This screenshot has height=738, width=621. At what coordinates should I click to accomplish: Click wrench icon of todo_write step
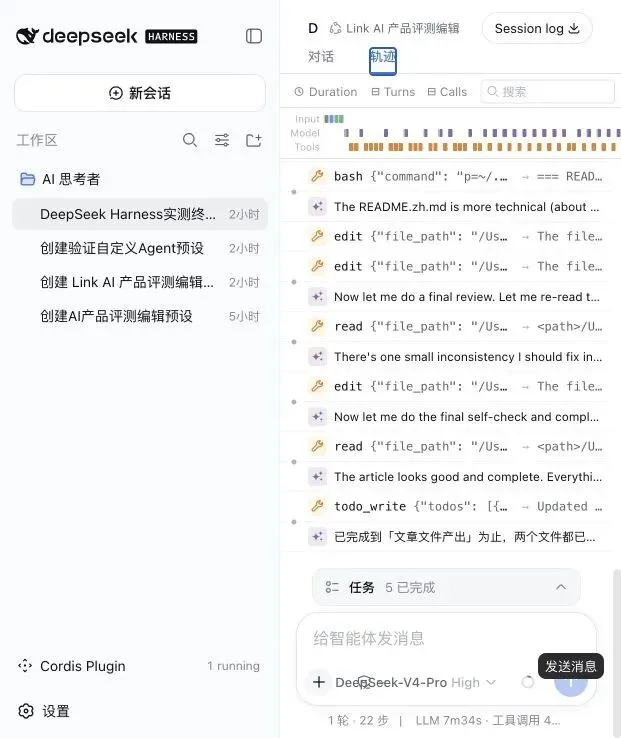pyautogui.click(x=318, y=506)
